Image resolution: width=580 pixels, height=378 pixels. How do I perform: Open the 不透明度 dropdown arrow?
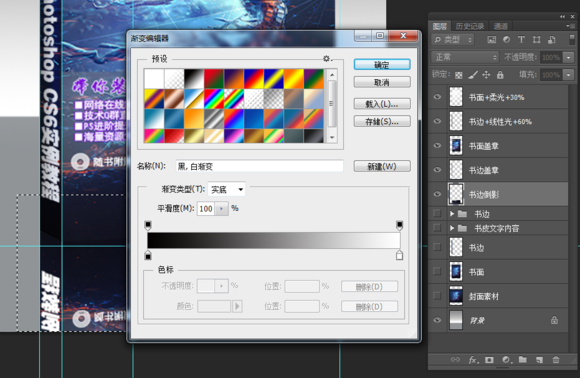(x=569, y=57)
